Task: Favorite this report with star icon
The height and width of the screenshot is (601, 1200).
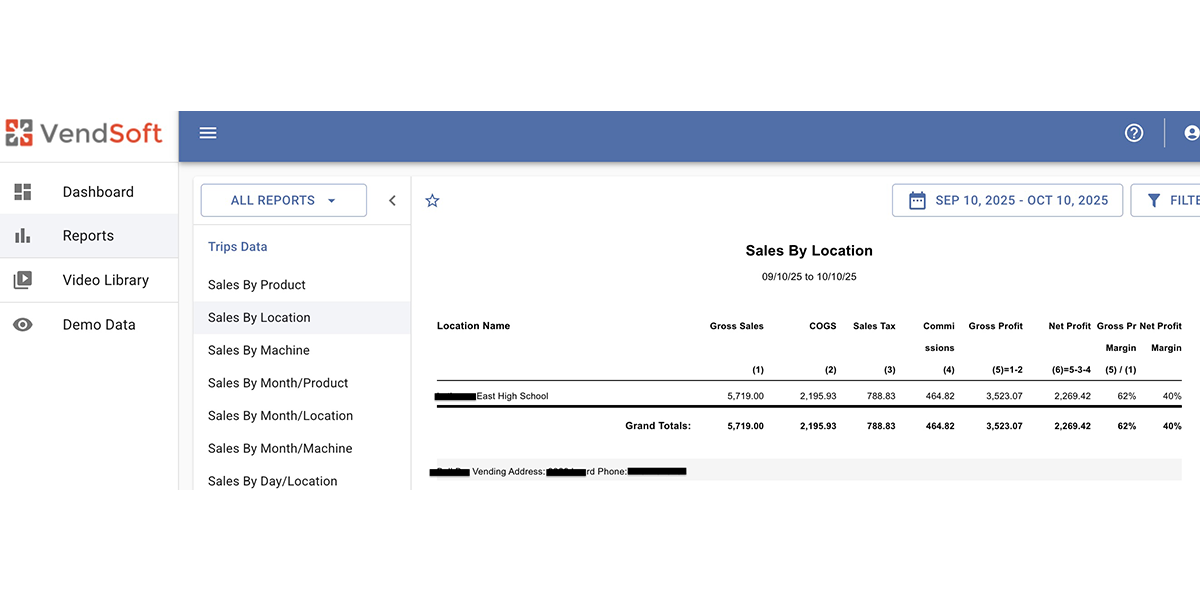Action: (432, 201)
